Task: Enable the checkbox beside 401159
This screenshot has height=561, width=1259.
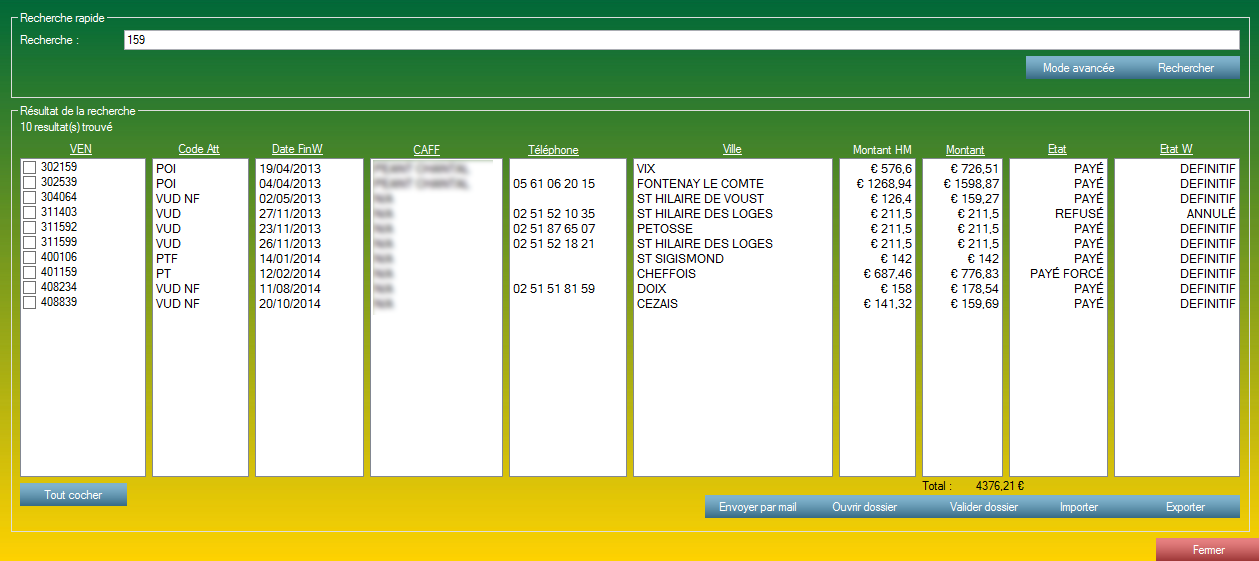Action: click(x=30, y=273)
